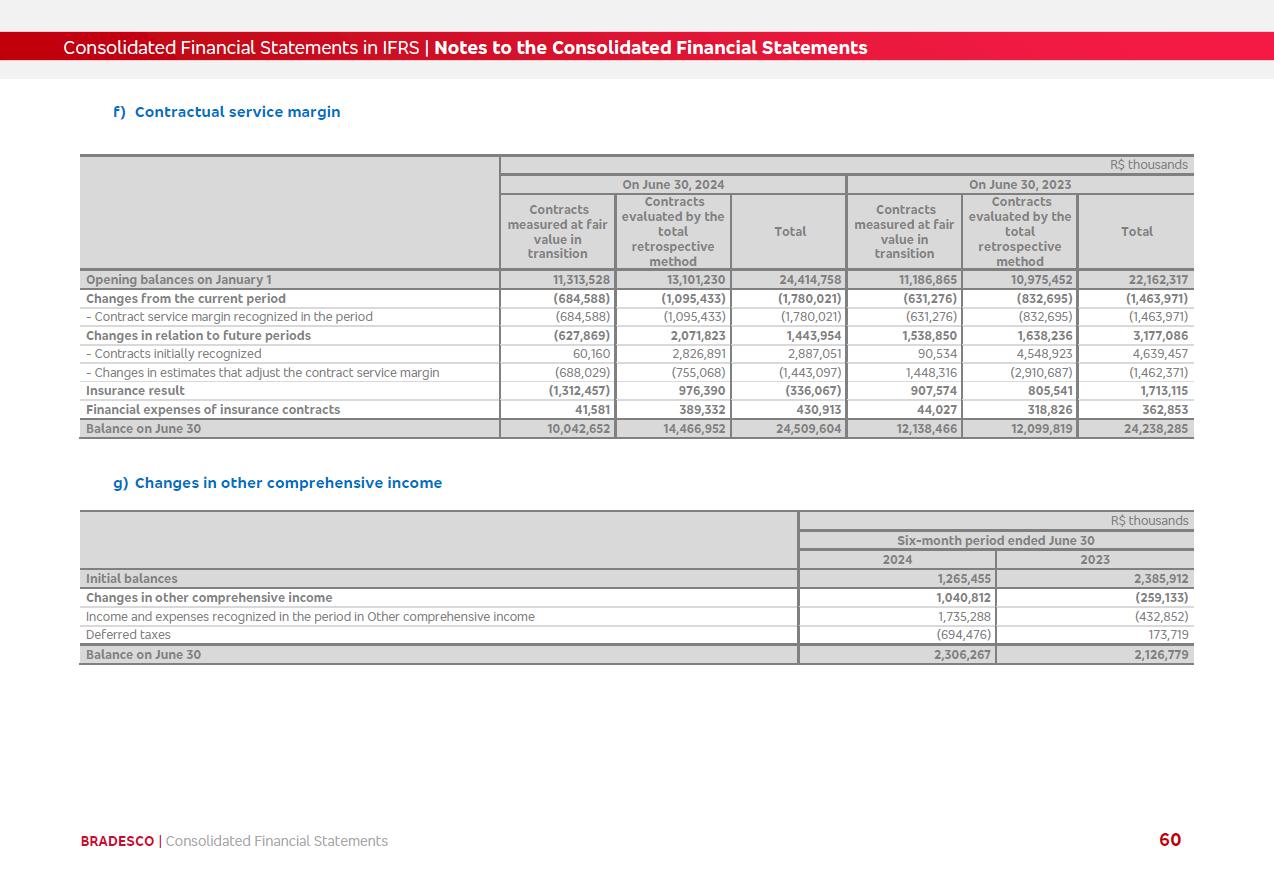1274x896 pixels.
Task: Click the 2,306,267 balance value
Action: coord(963,655)
